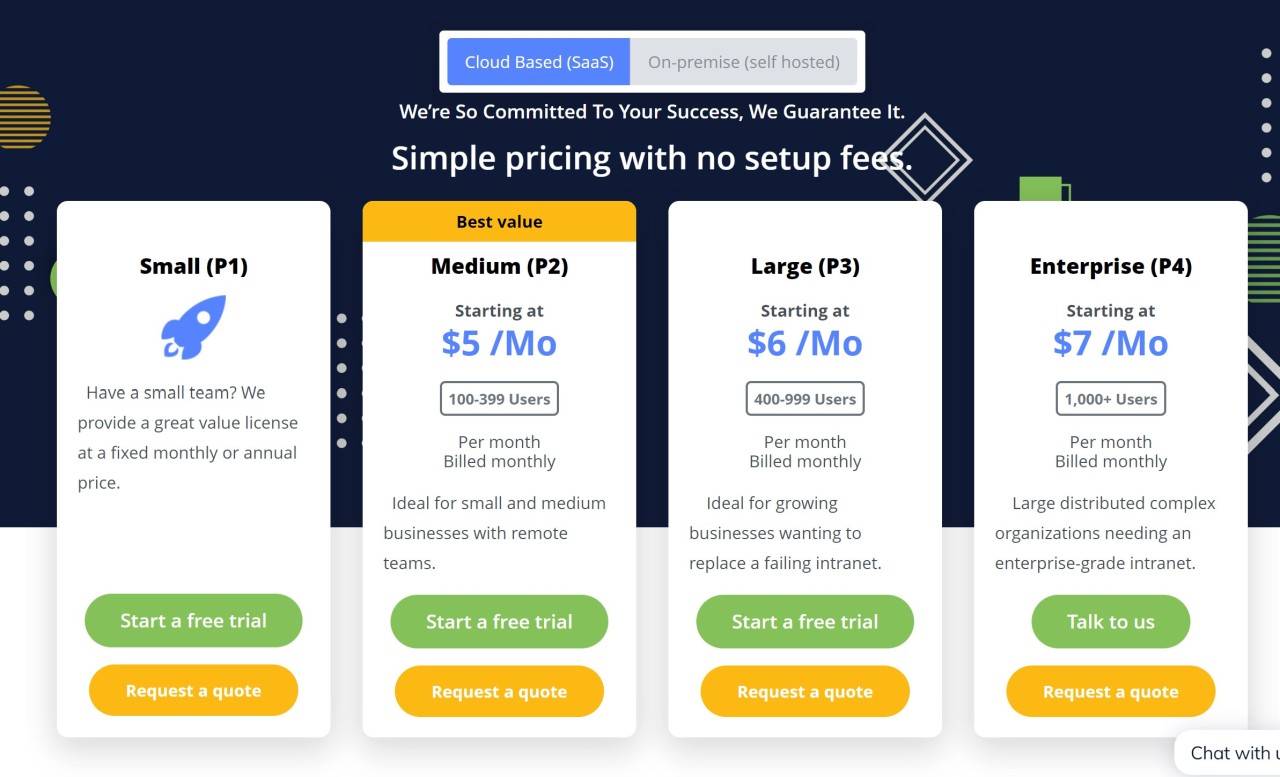Click the 400-999 Users badge
Viewport: 1280px width, 777px height.
pos(804,398)
